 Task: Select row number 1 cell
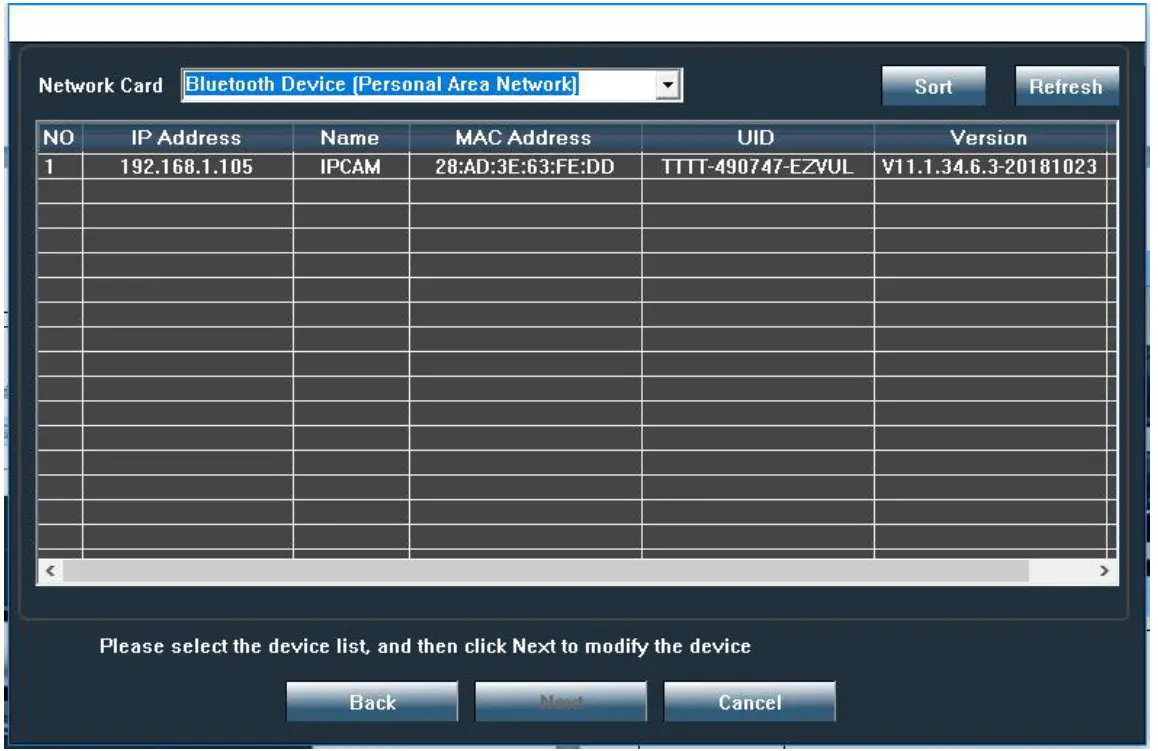point(59,166)
